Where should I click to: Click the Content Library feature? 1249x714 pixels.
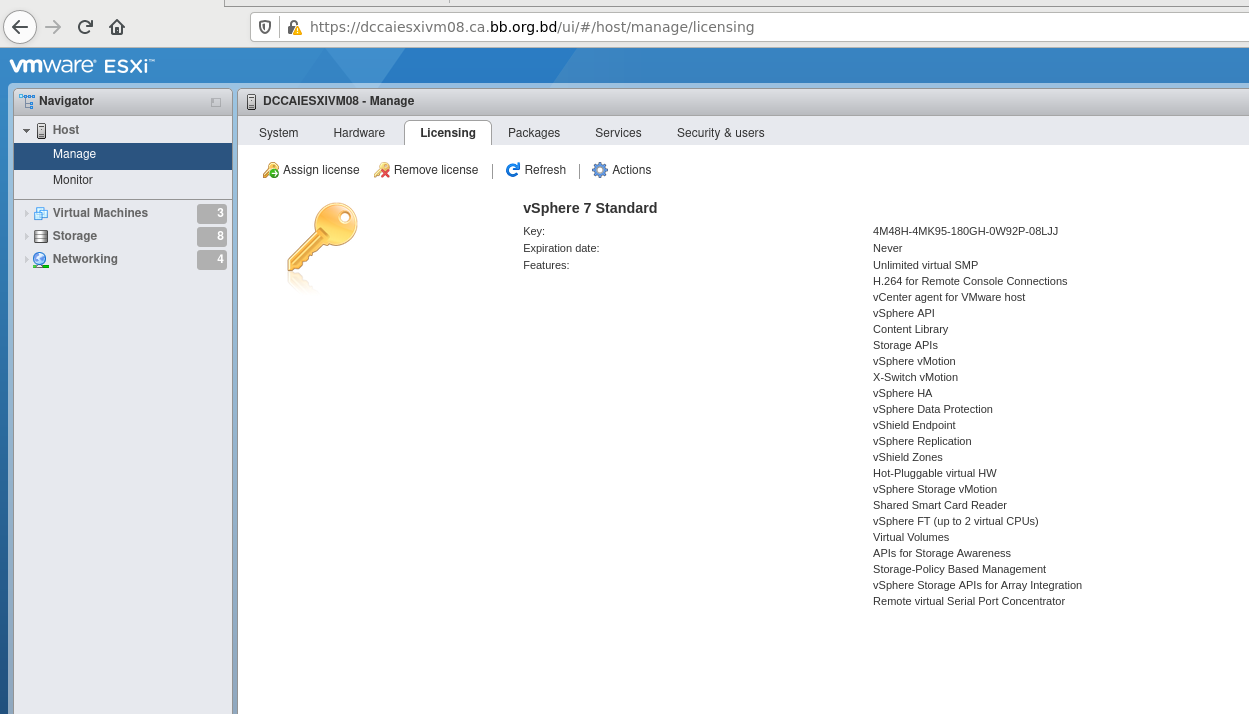[x=910, y=329]
